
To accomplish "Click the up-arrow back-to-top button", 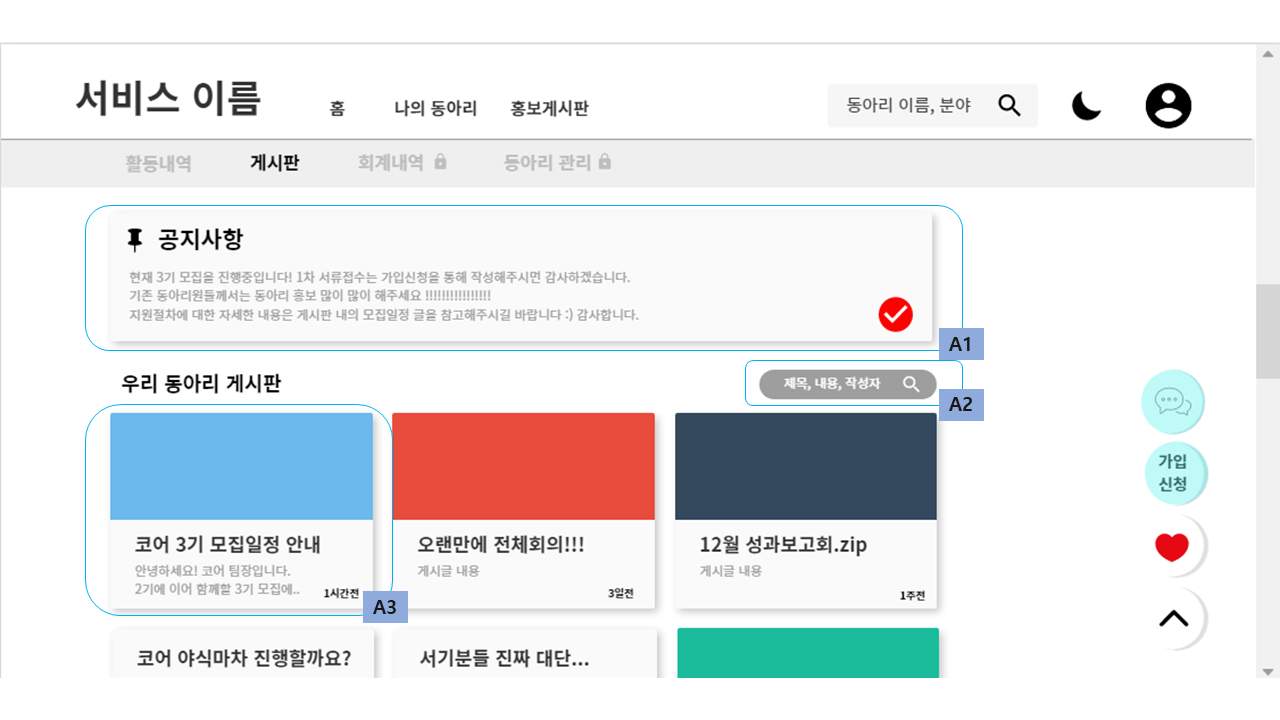I will 1173,618.
